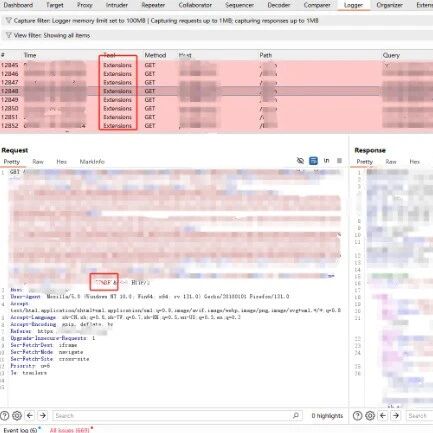The image size is (433, 433).
Task: Open the MarkInfo tab in Request
Action: 92,162
